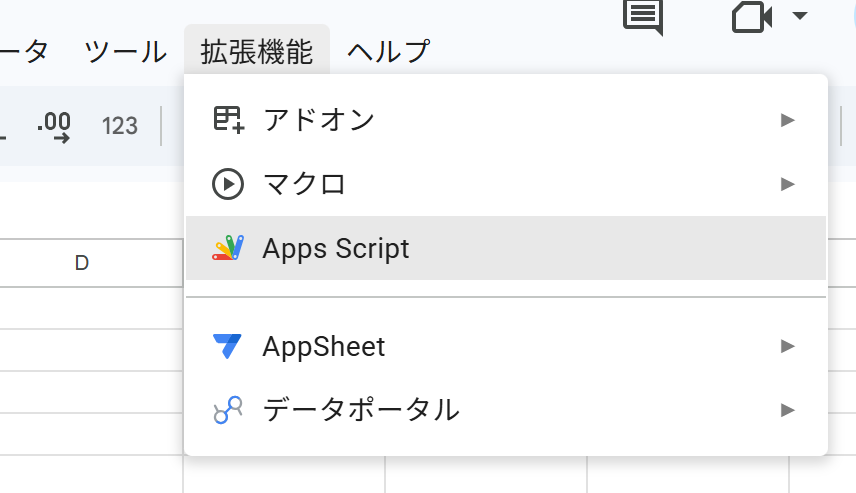Click the blue AppSheet icon
Screen dimensions: 856x493
tap(227, 346)
